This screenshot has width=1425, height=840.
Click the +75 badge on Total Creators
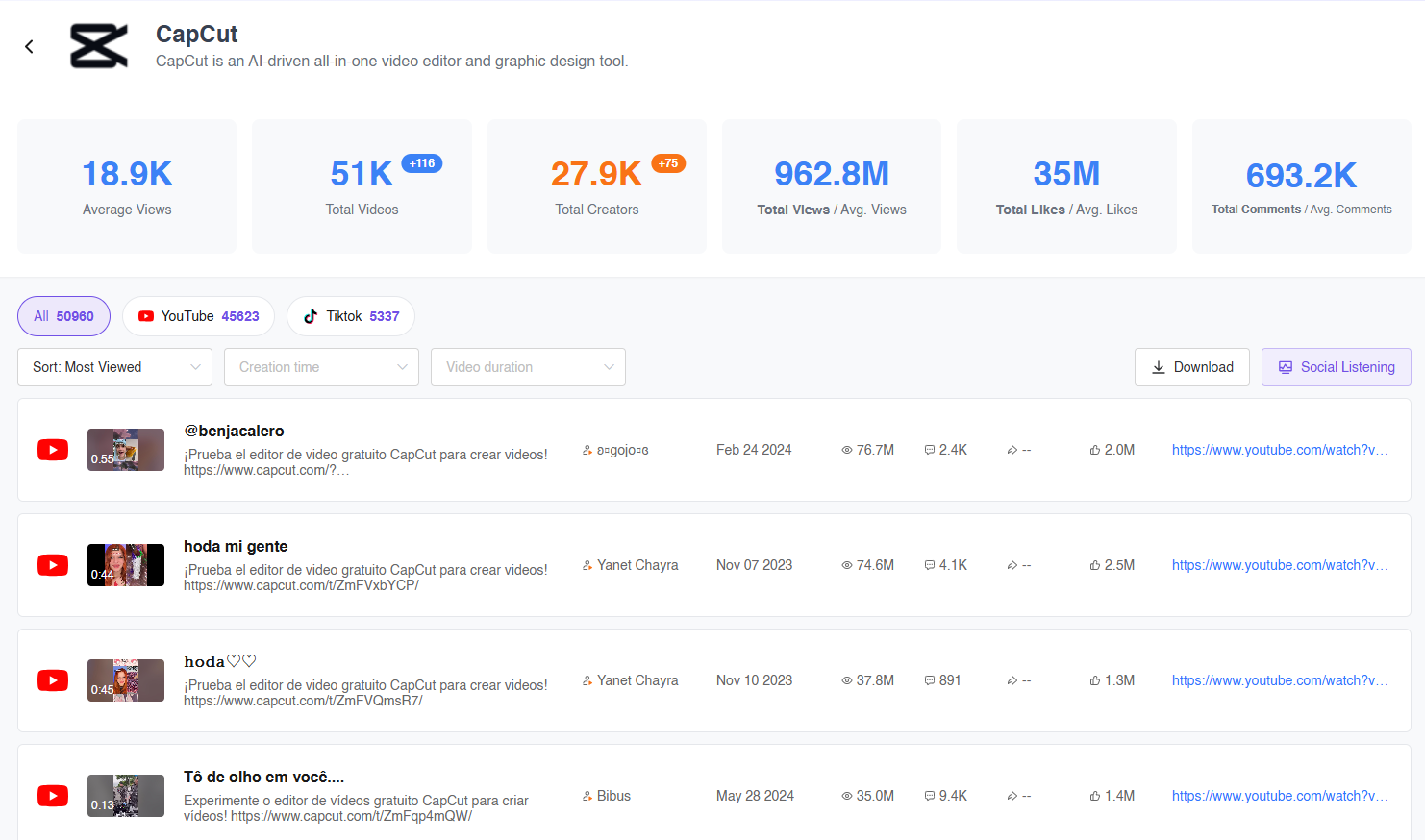(x=668, y=163)
